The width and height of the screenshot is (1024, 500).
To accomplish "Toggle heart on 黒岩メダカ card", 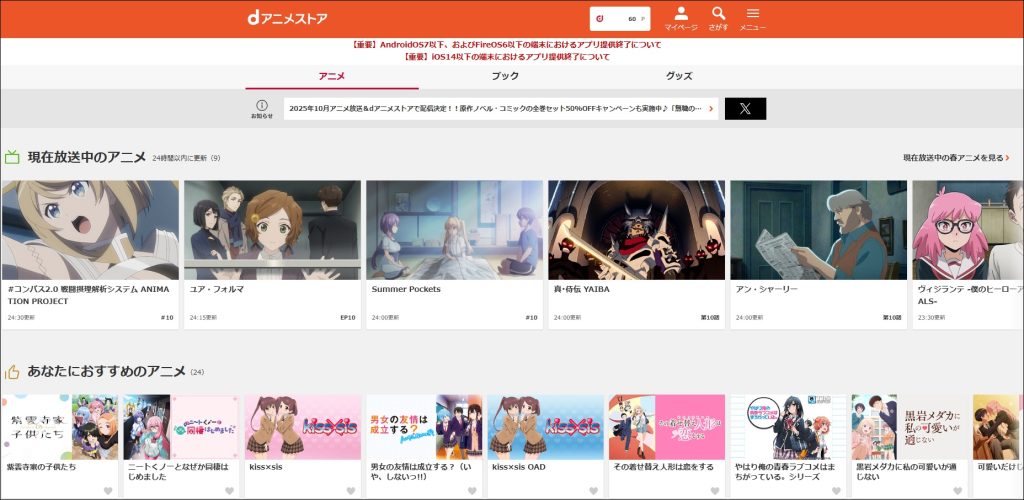I will click(957, 491).
